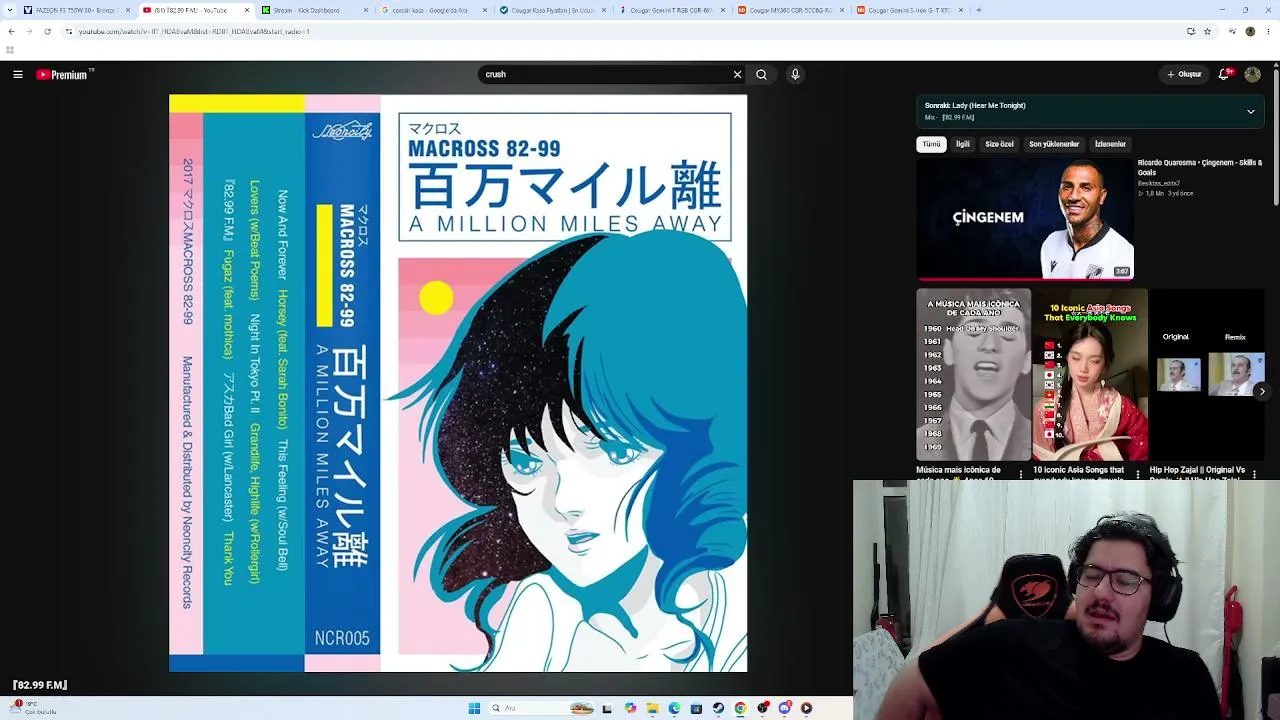Click the video player album artwork
1280x720 pixels.
tap(458, 383)
